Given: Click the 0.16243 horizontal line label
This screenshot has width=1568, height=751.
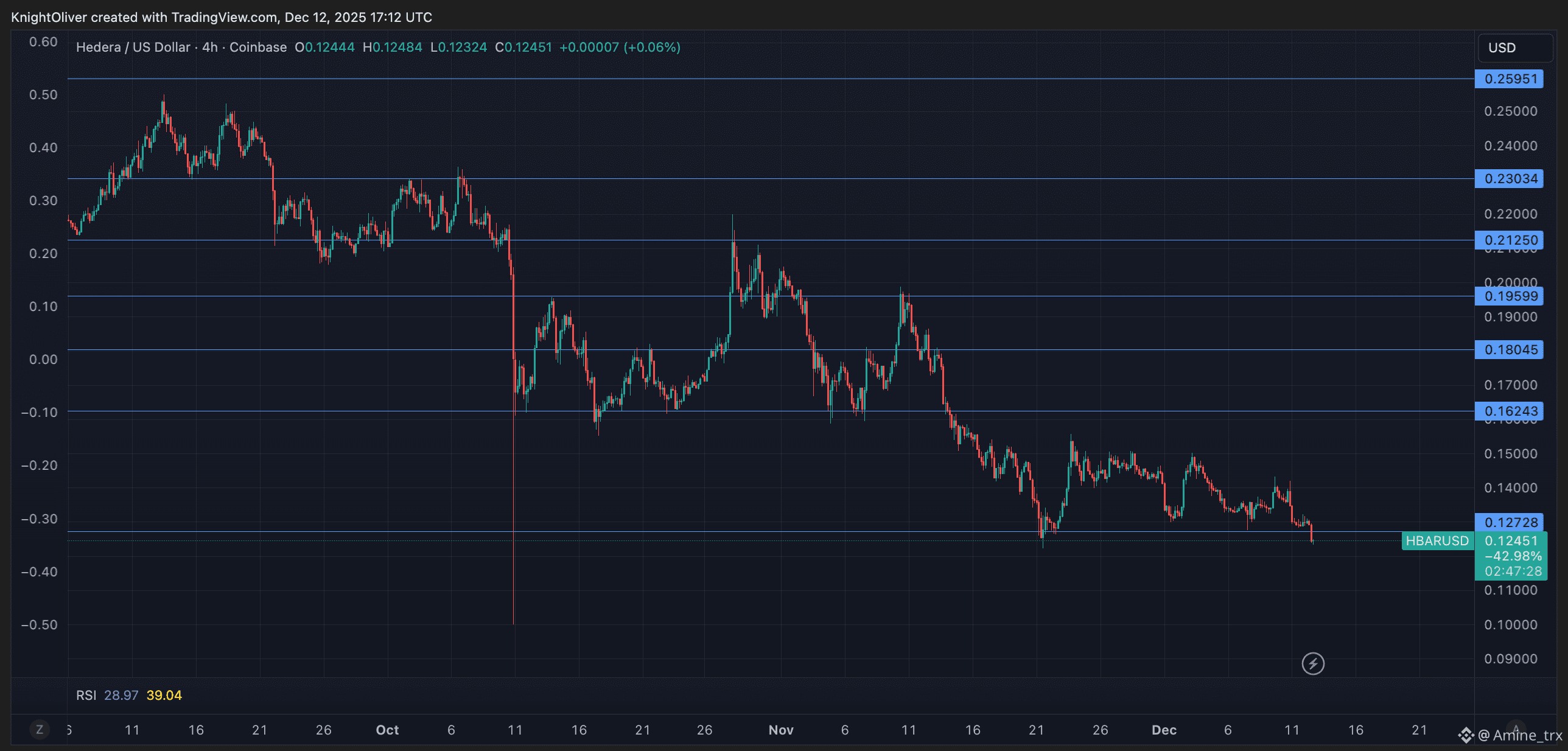Looking at the screenshot, I should pos(1510,411).
